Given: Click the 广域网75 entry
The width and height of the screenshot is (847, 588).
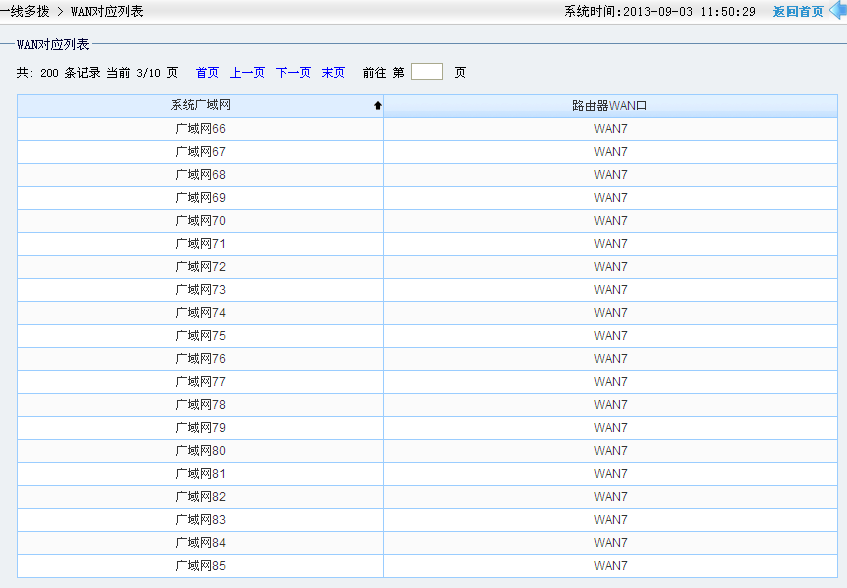Looking at the screenshot, I should click(200, 336).
